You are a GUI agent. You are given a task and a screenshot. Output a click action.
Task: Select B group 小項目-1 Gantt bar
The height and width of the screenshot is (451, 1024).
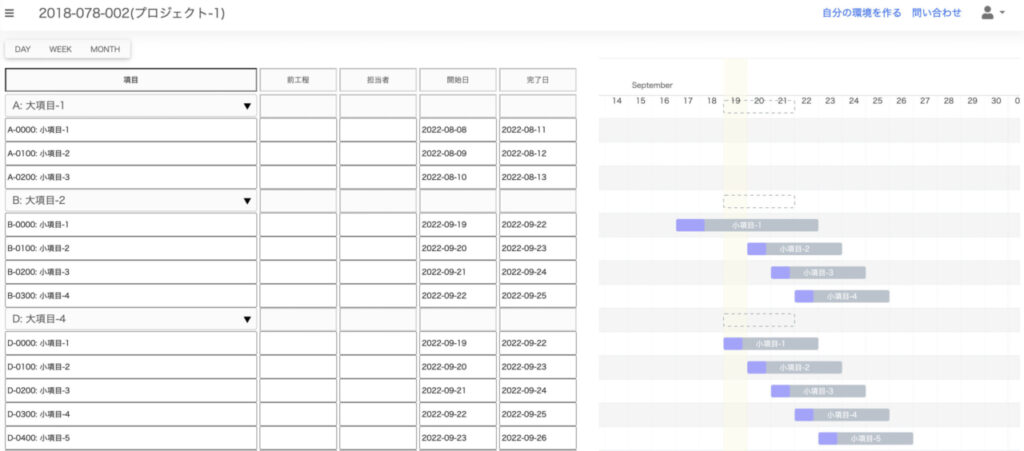(747, 225)
